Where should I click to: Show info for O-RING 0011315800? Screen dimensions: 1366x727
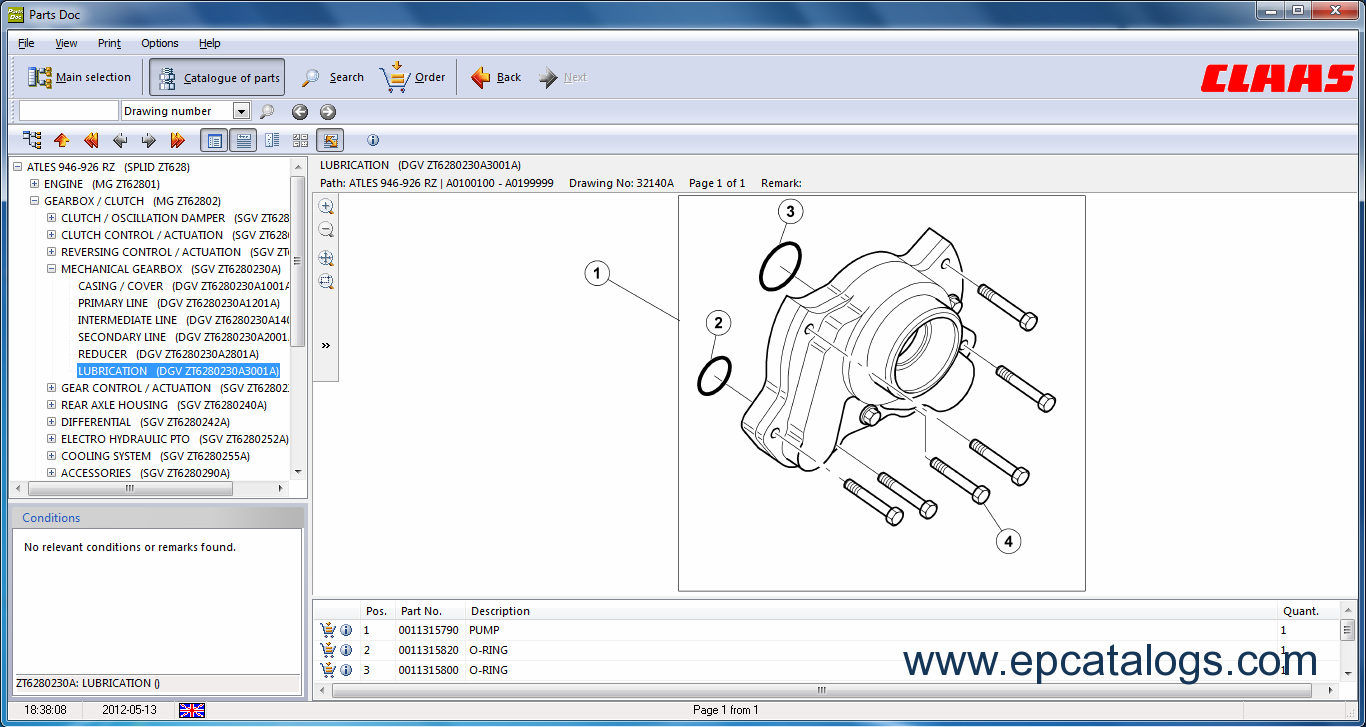[346, 670]
